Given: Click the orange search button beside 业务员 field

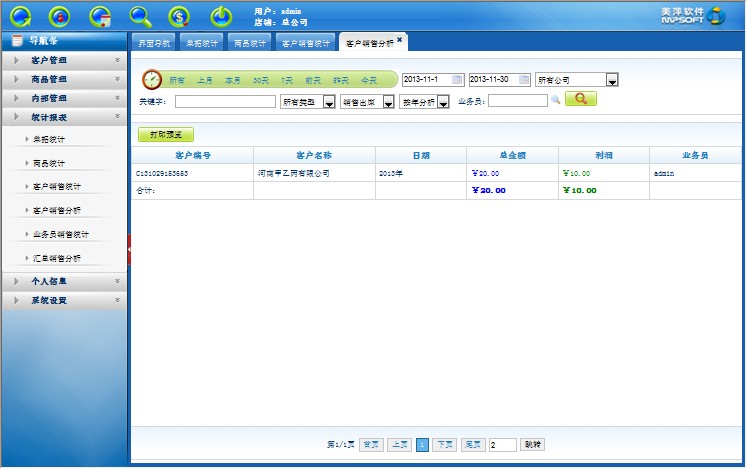Looking at the screenshot, I should click(580, 99).
